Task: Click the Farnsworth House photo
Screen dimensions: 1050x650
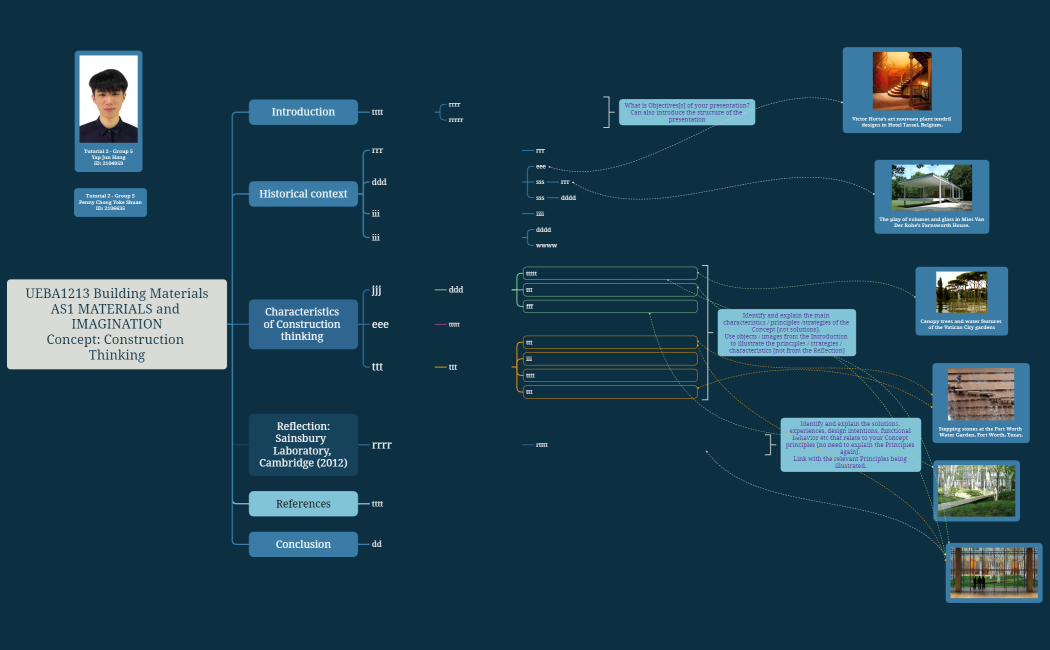Action: click(x=931, y=189)
